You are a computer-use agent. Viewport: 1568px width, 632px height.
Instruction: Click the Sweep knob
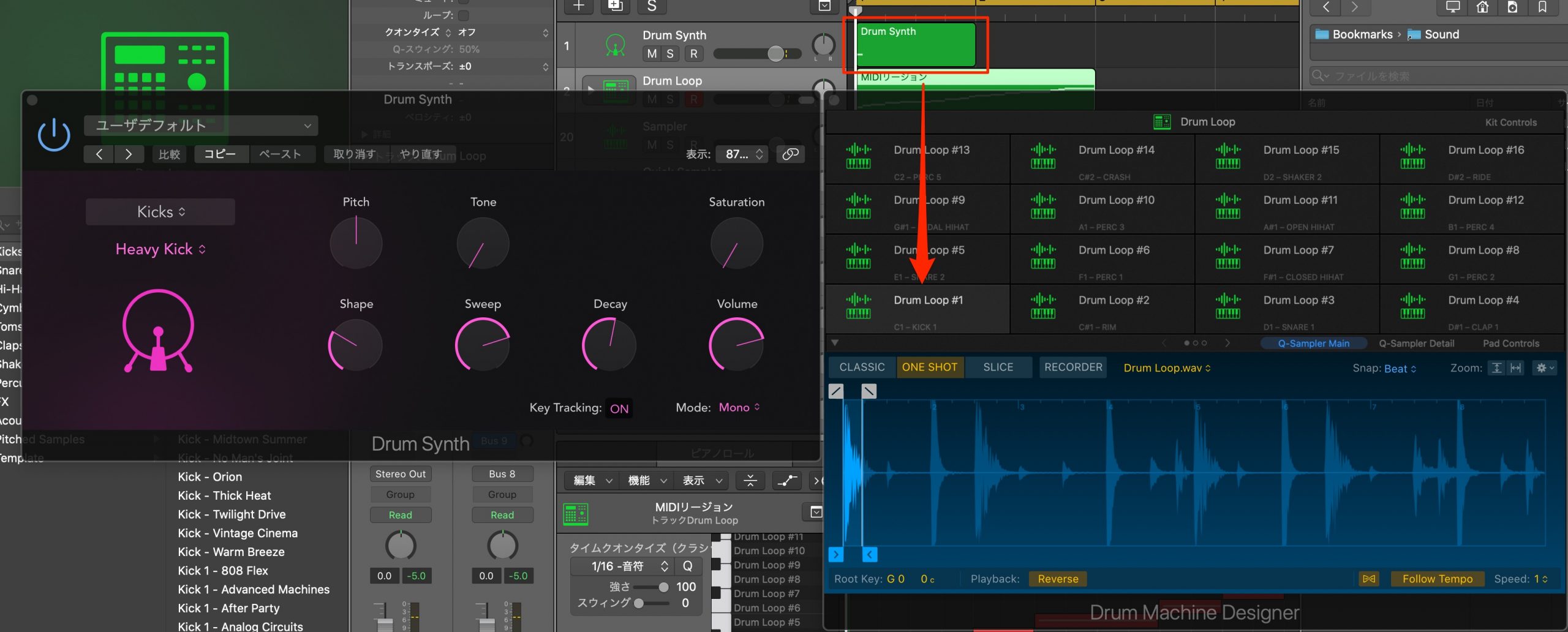(x=483, y=345)
